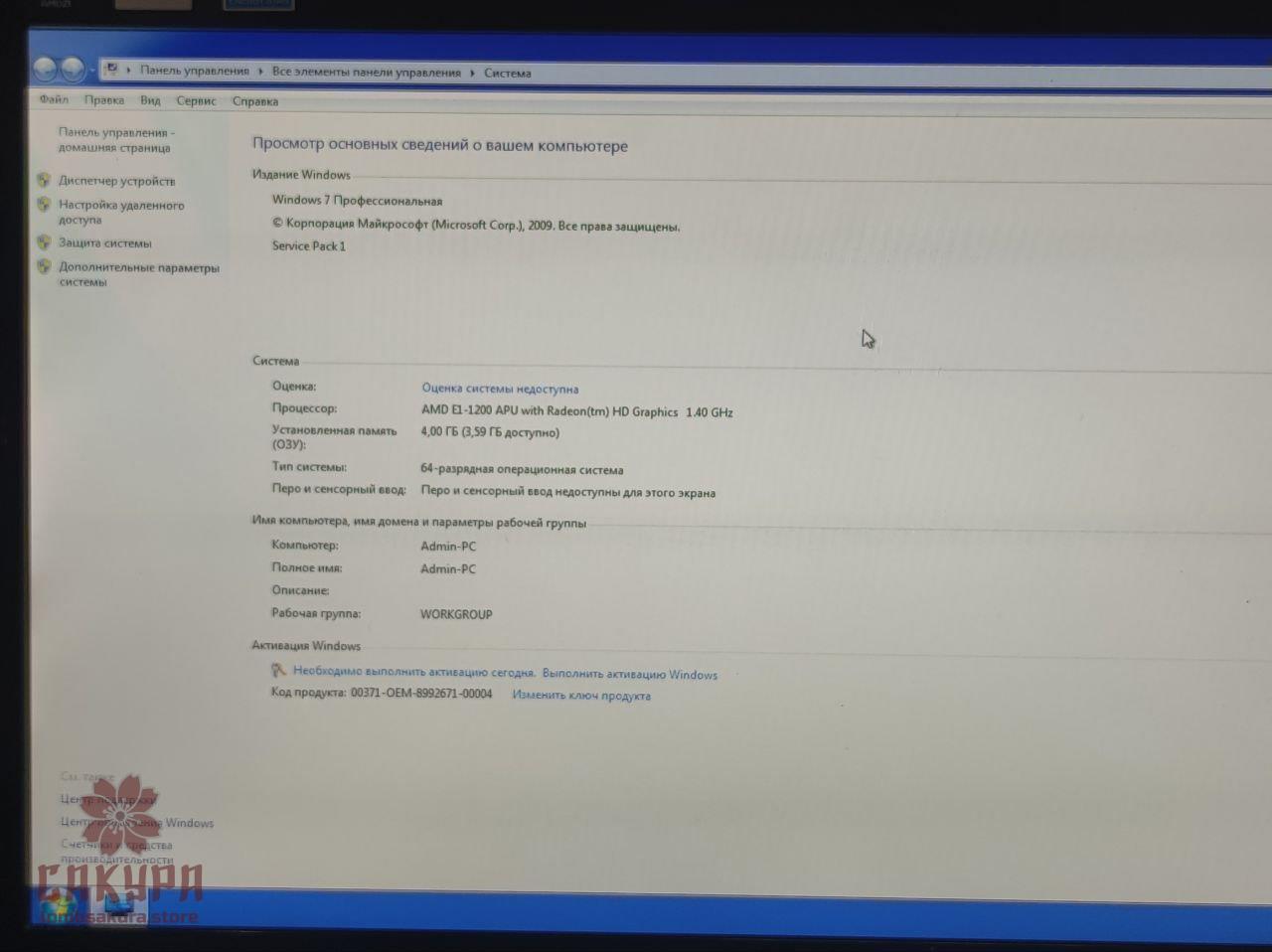Click Windows 7 Профессиональная text
This screenshot has width=1272, height=952.
[357, 200]
